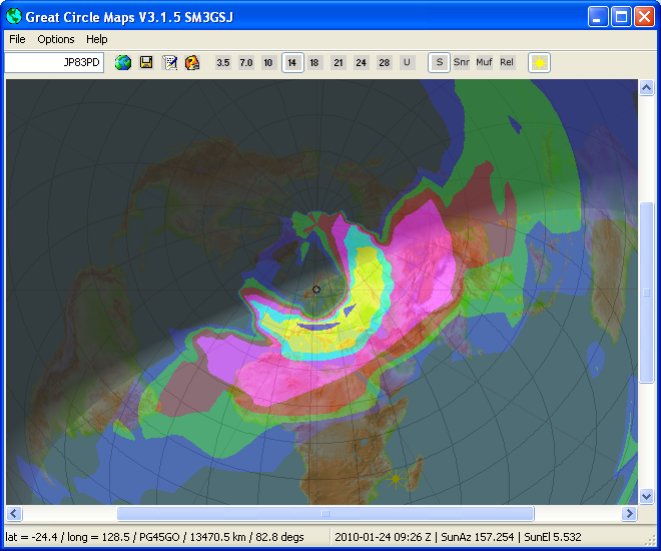Click the horizontal scrollbar right arrow
The image size is (661, 551).
pyautogui.click(x=629, y=513)
